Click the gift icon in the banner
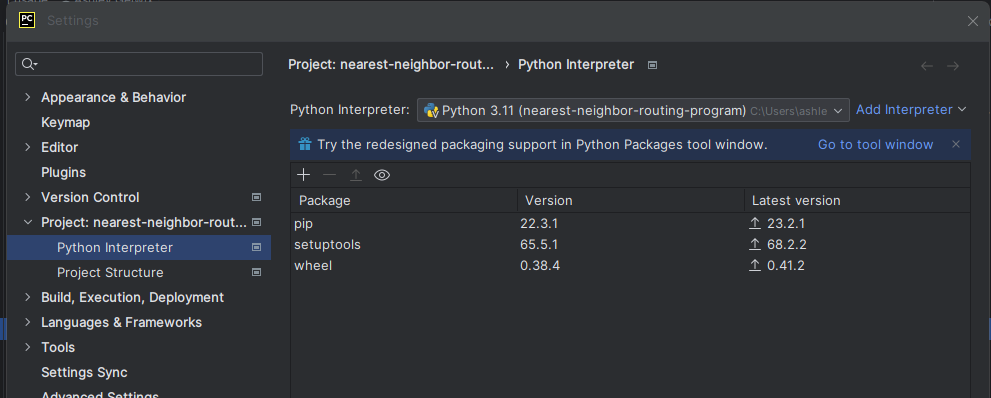This screenshot has width=991, height=398. pyautogui.click(x=305, y=144)
